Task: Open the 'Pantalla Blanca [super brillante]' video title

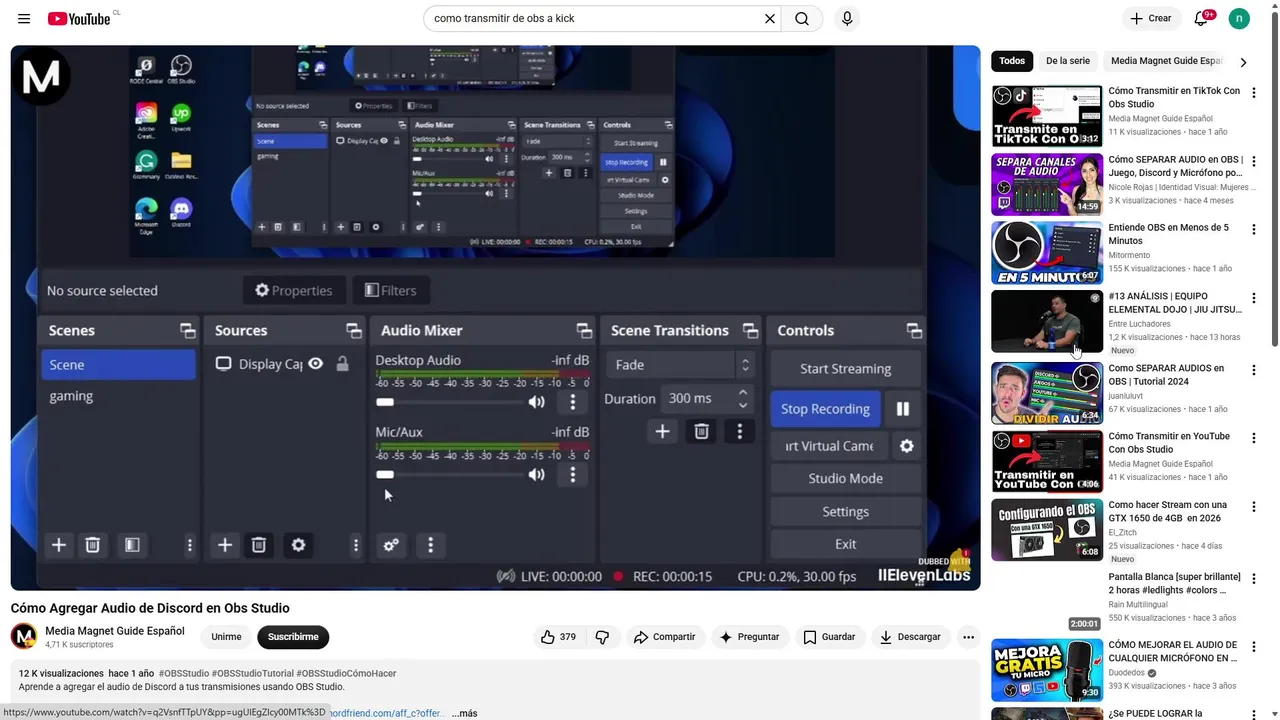Action: tap(1174, 584)
